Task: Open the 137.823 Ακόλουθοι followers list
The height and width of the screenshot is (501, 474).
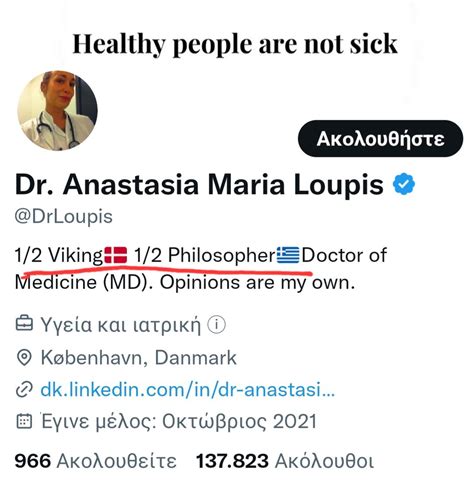Action: [285, 461]
